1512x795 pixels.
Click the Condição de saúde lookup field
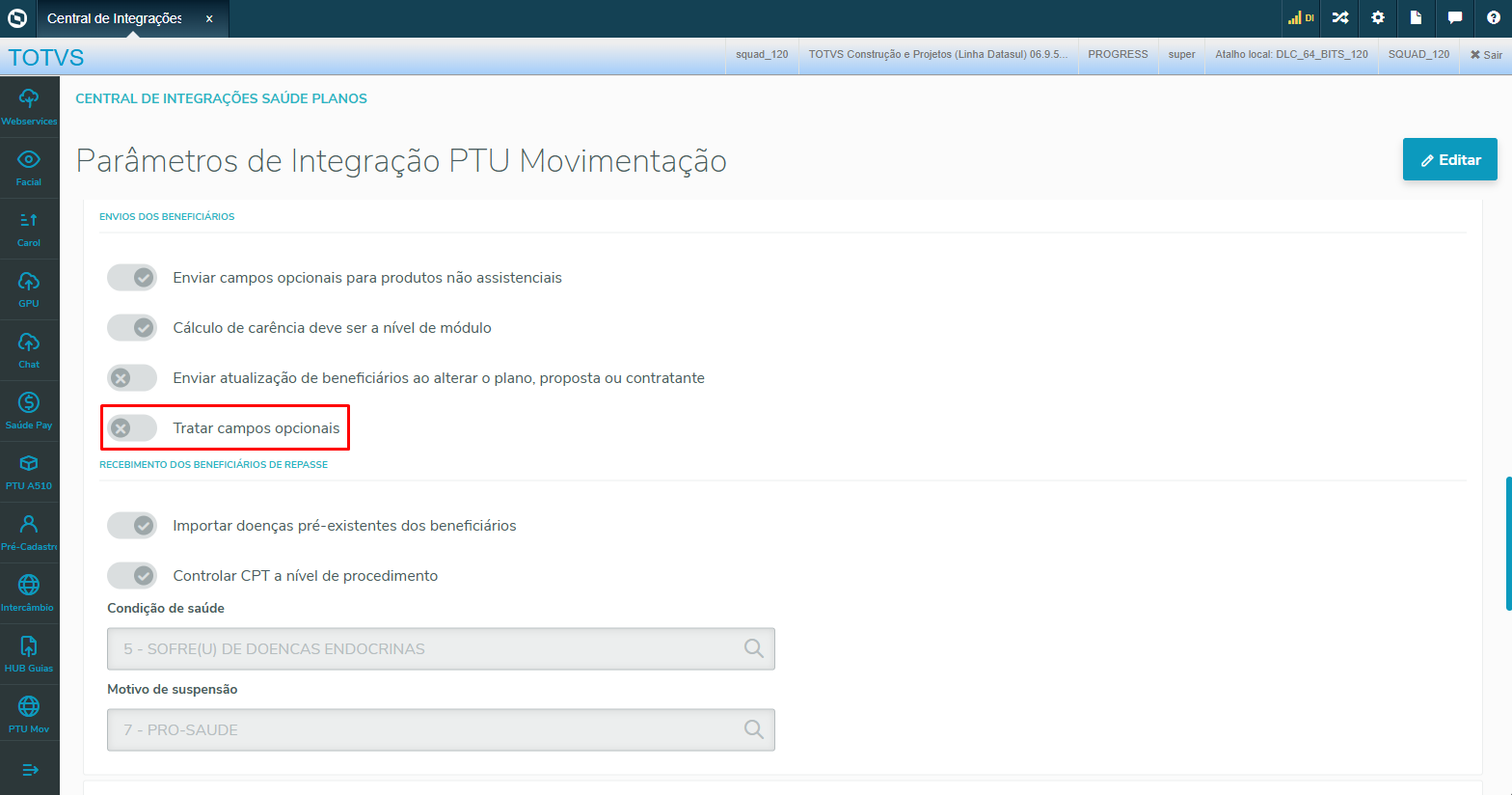pos(441,649)
